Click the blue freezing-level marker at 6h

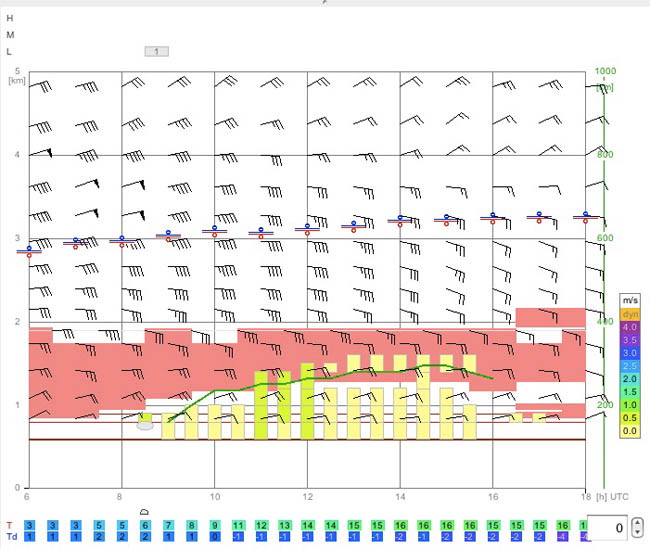29,250
